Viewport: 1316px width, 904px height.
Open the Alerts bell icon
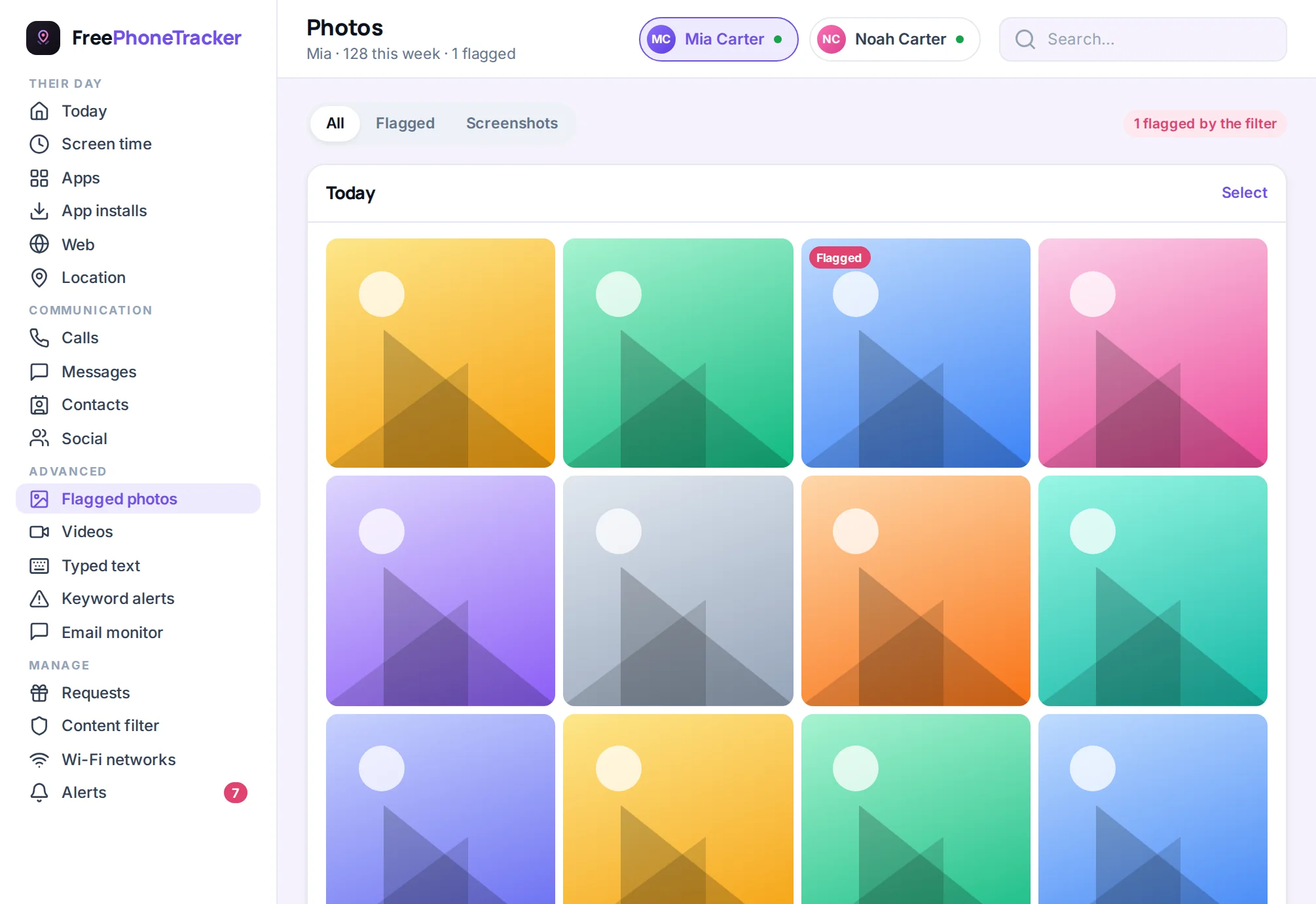39,793
